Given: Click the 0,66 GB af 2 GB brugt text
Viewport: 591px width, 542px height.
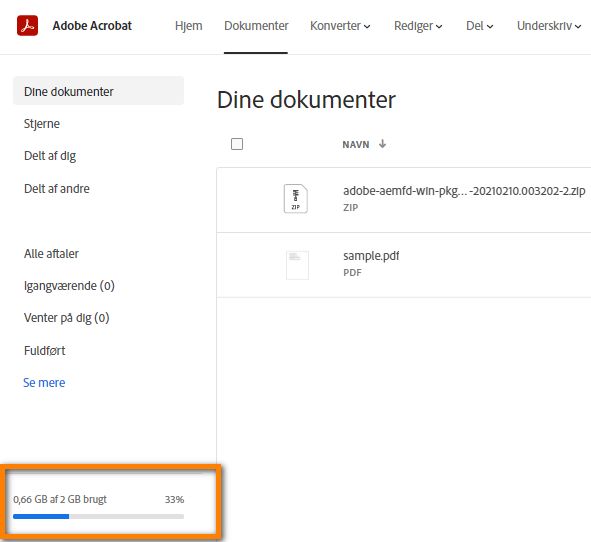Looking at the screenshot, I should pos(60,499).
